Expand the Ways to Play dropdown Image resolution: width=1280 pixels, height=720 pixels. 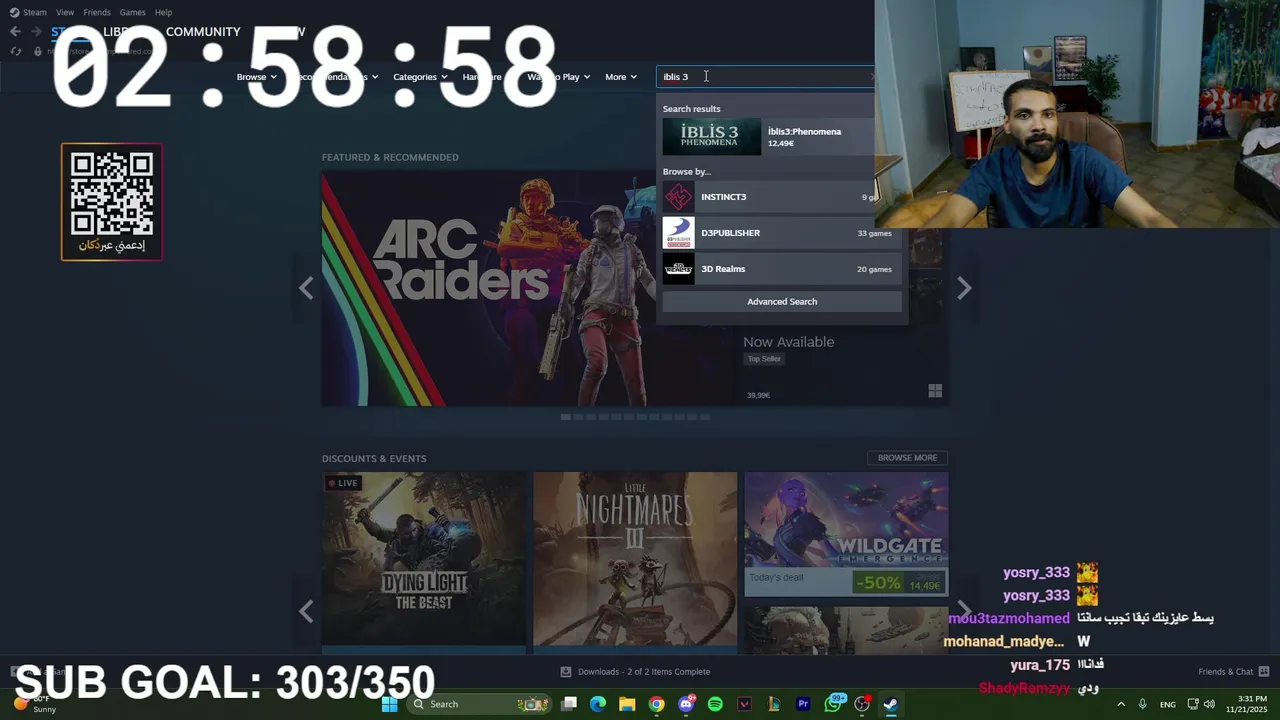pos(559,77)
